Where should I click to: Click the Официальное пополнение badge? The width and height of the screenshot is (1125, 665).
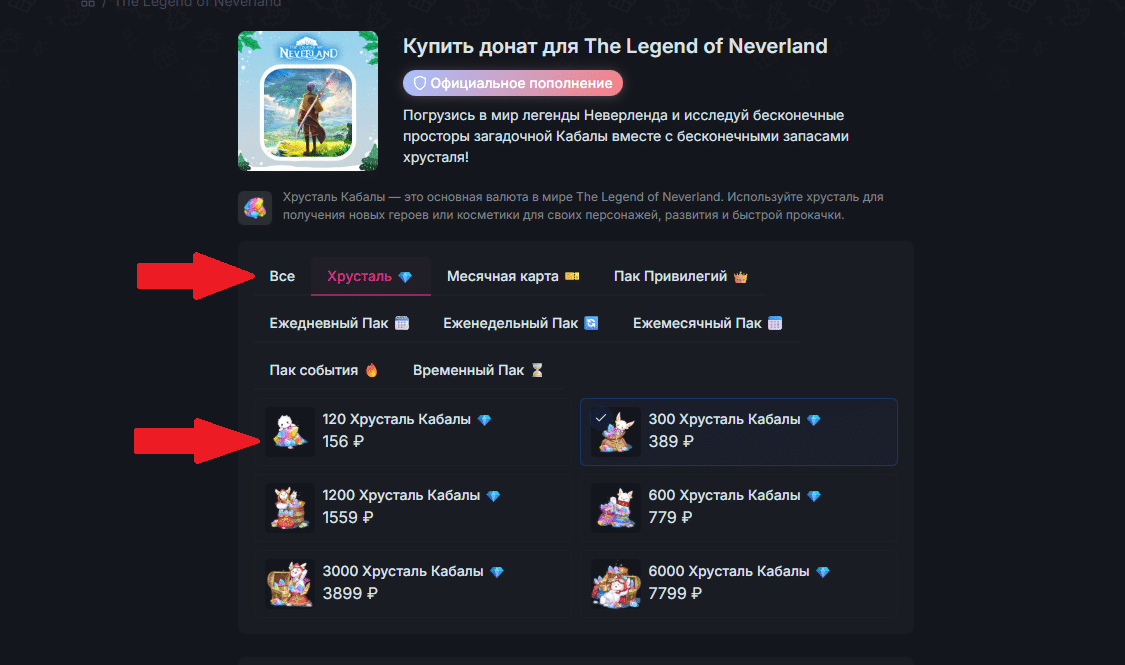(512, 83)
